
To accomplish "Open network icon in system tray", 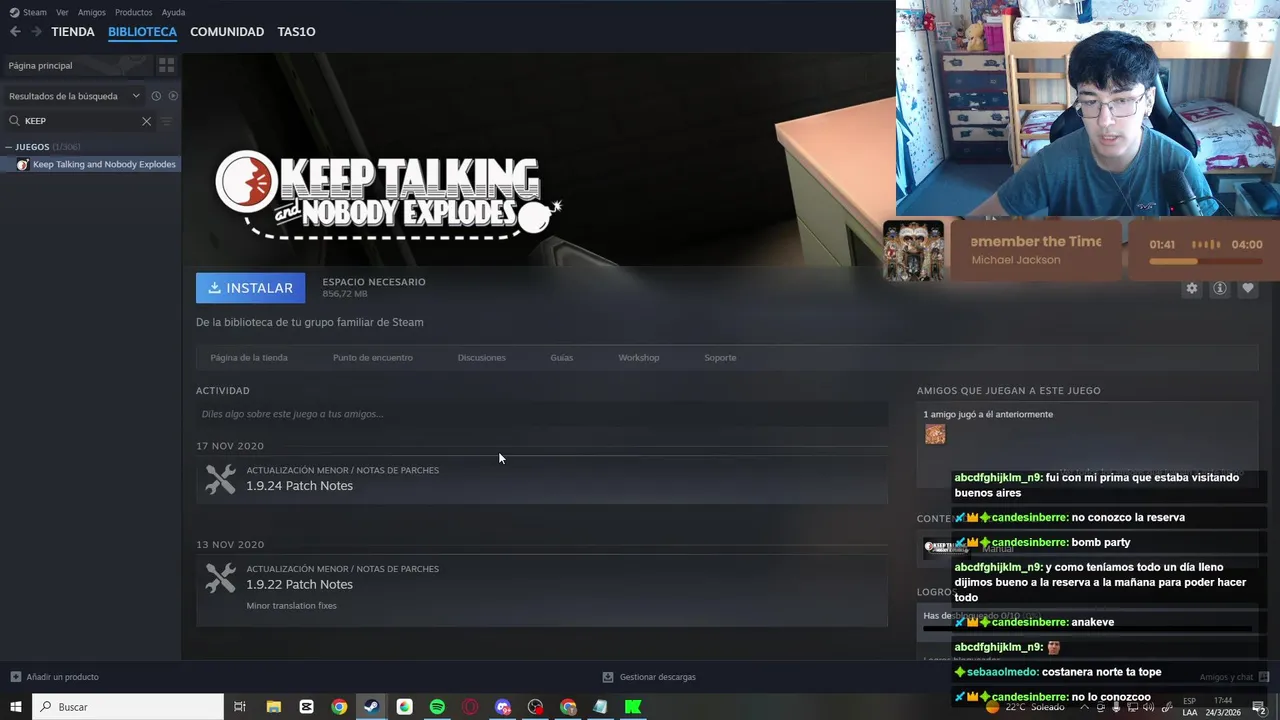I will [1133, 707].
